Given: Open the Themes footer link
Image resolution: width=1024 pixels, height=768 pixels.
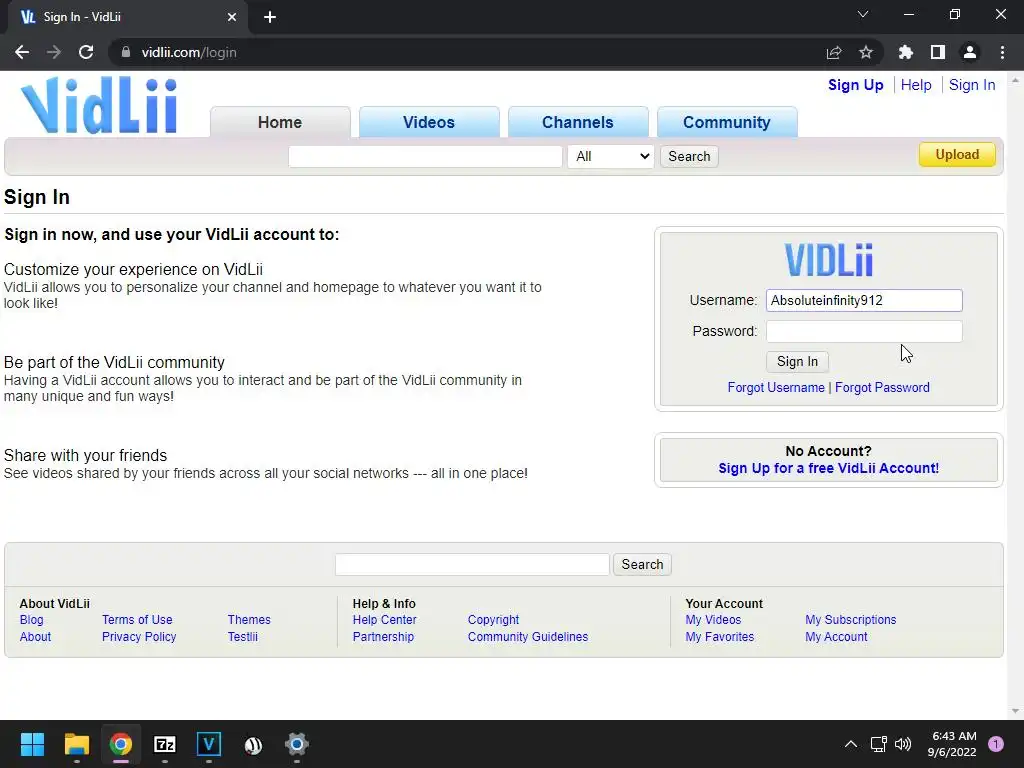Looking at the screenshot, I should tap(249, 620).
